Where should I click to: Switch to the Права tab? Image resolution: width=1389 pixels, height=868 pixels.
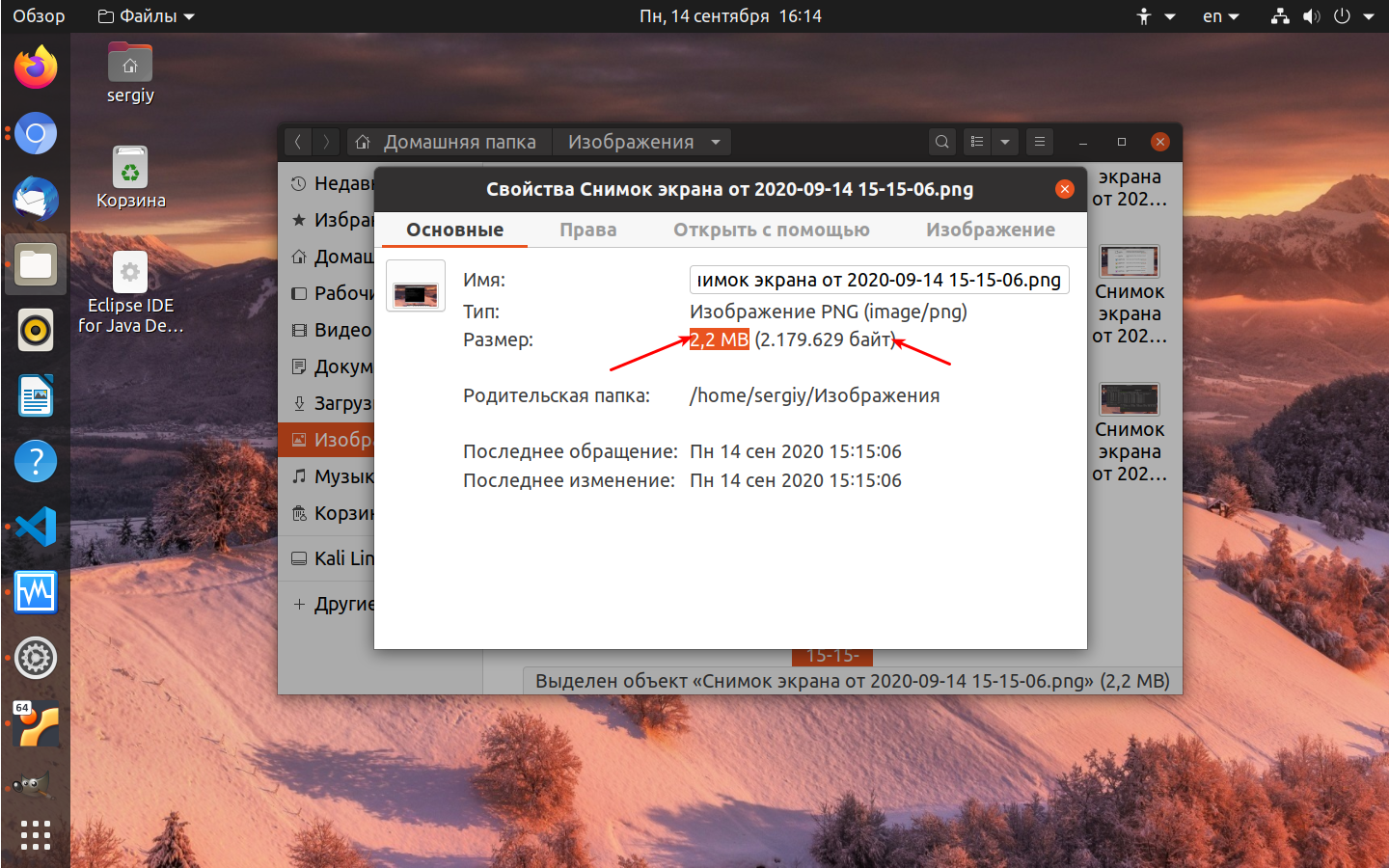point(588,230)
